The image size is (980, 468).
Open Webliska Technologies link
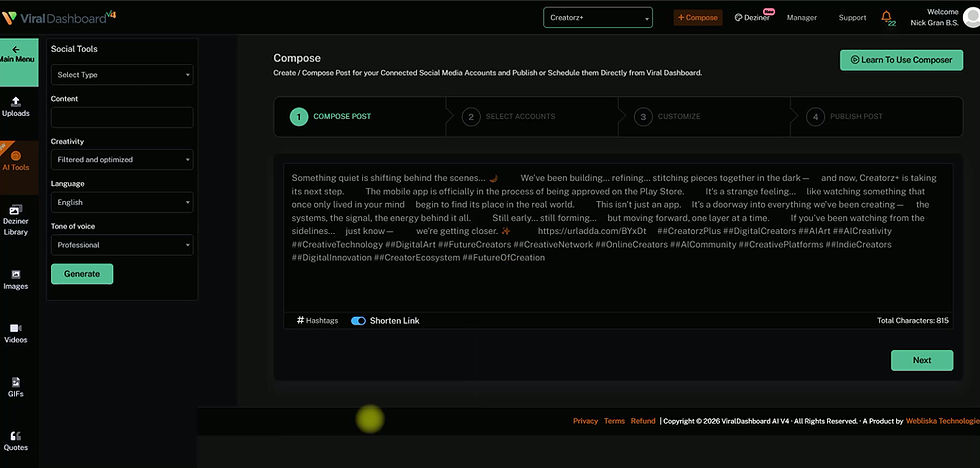942,421
